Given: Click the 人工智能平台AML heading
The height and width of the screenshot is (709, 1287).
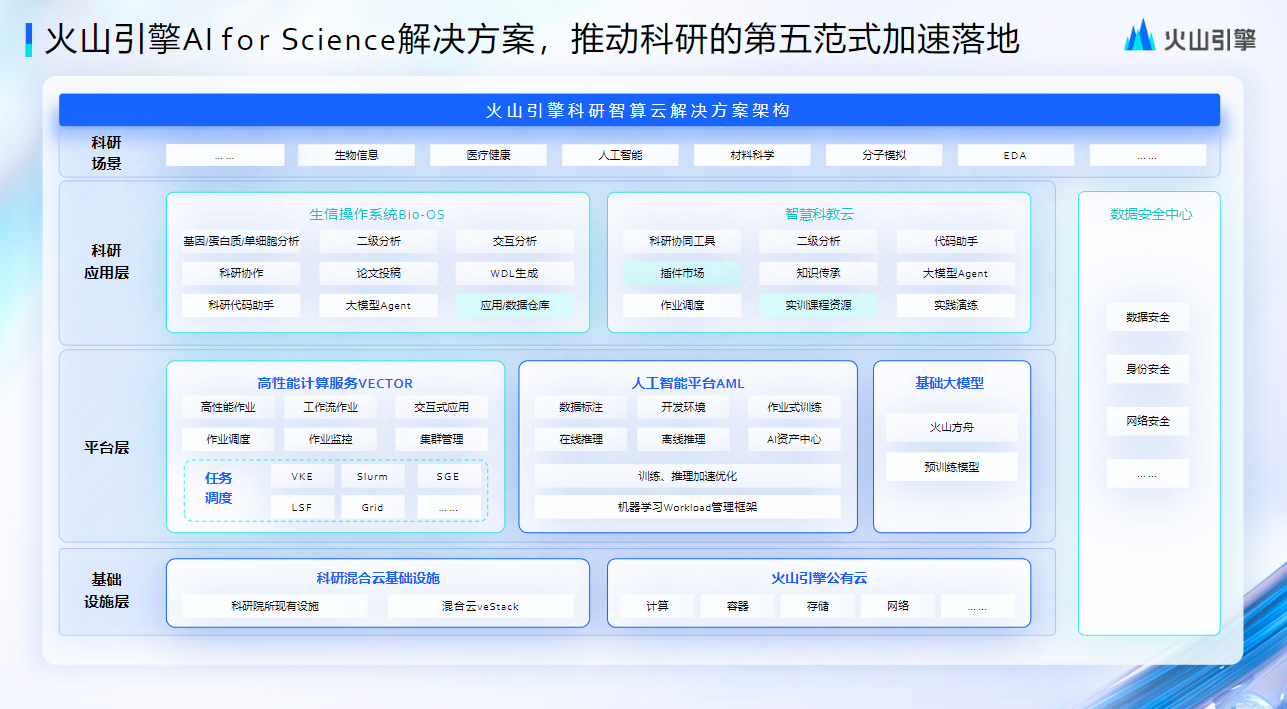Looking at the screenshot, I should pyautogui.click(x=688, y=383).
